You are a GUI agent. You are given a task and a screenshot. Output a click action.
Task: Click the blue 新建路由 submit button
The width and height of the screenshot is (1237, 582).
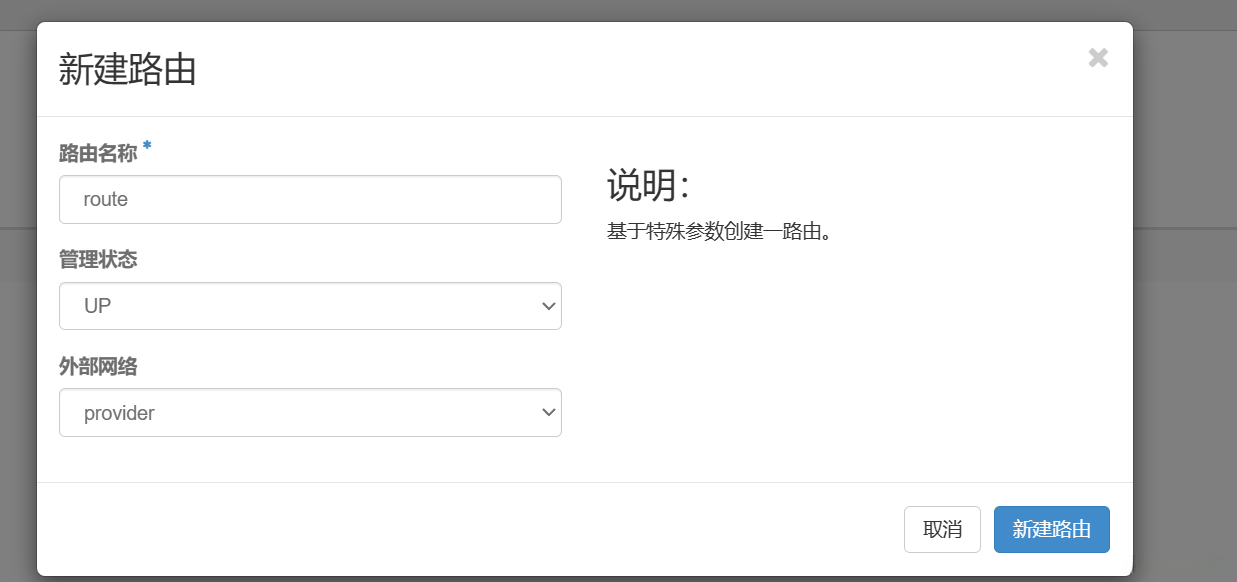tap(1051, 529)
